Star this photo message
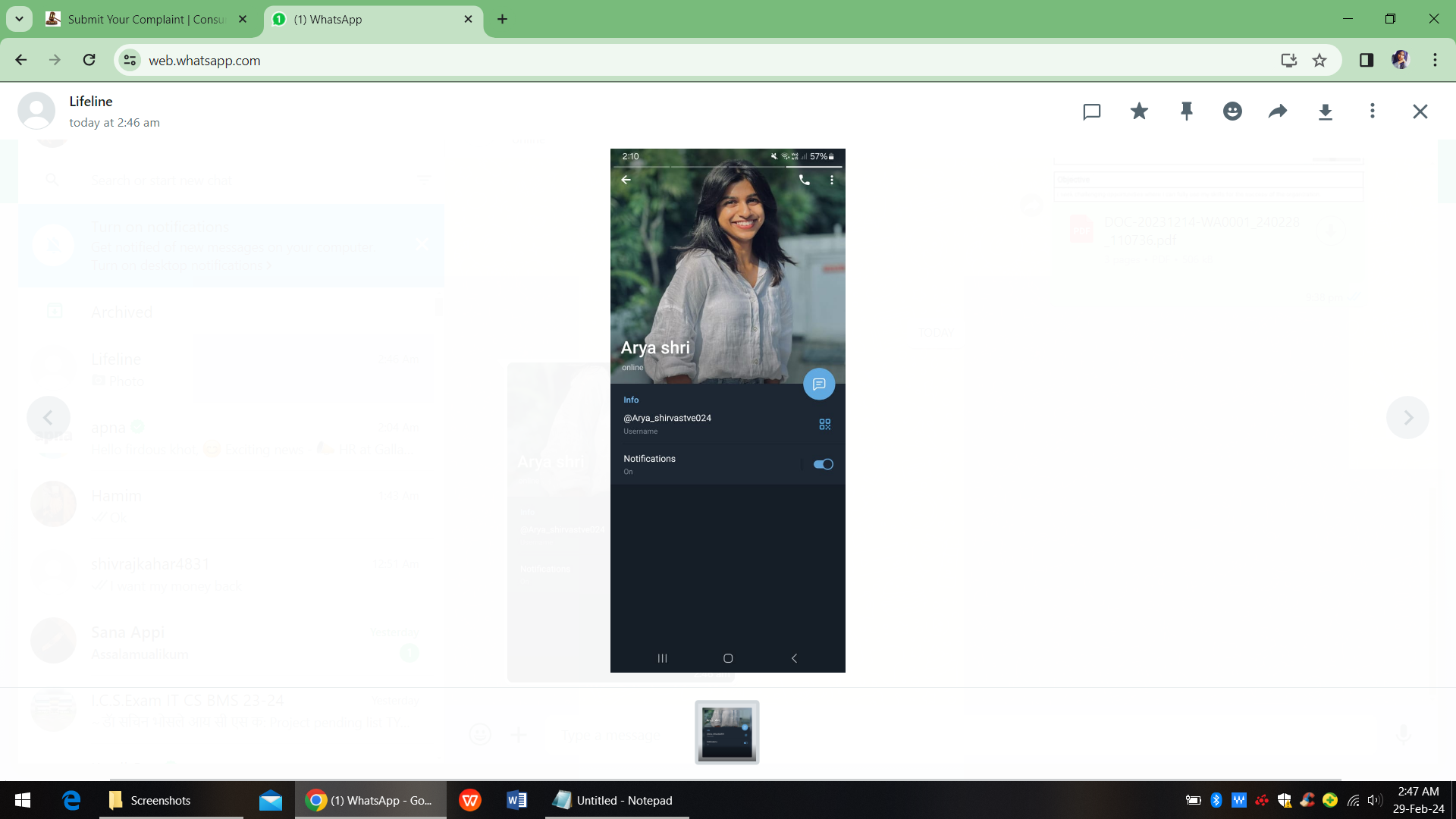This screenshot has height=819, width=1456. pyautogui.click(x=1138, y=111)
